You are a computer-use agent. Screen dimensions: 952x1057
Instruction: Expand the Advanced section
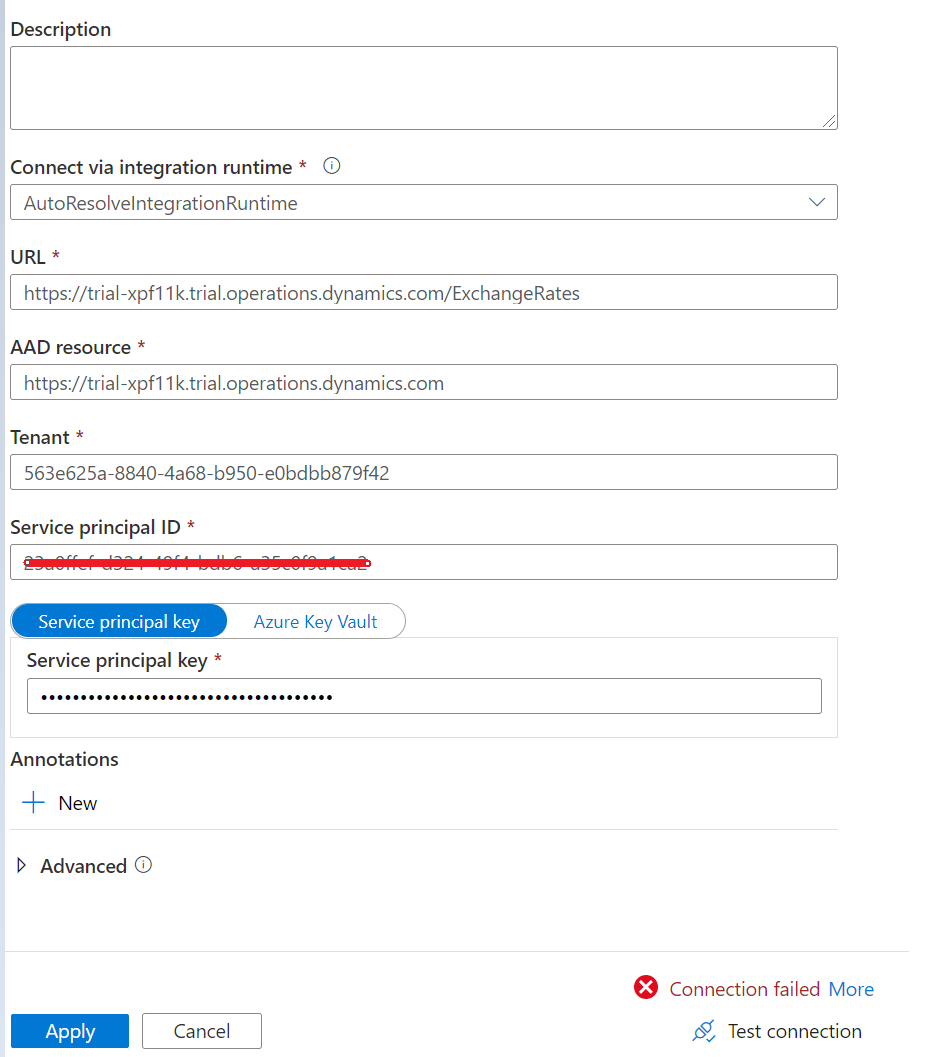point(22,865)
